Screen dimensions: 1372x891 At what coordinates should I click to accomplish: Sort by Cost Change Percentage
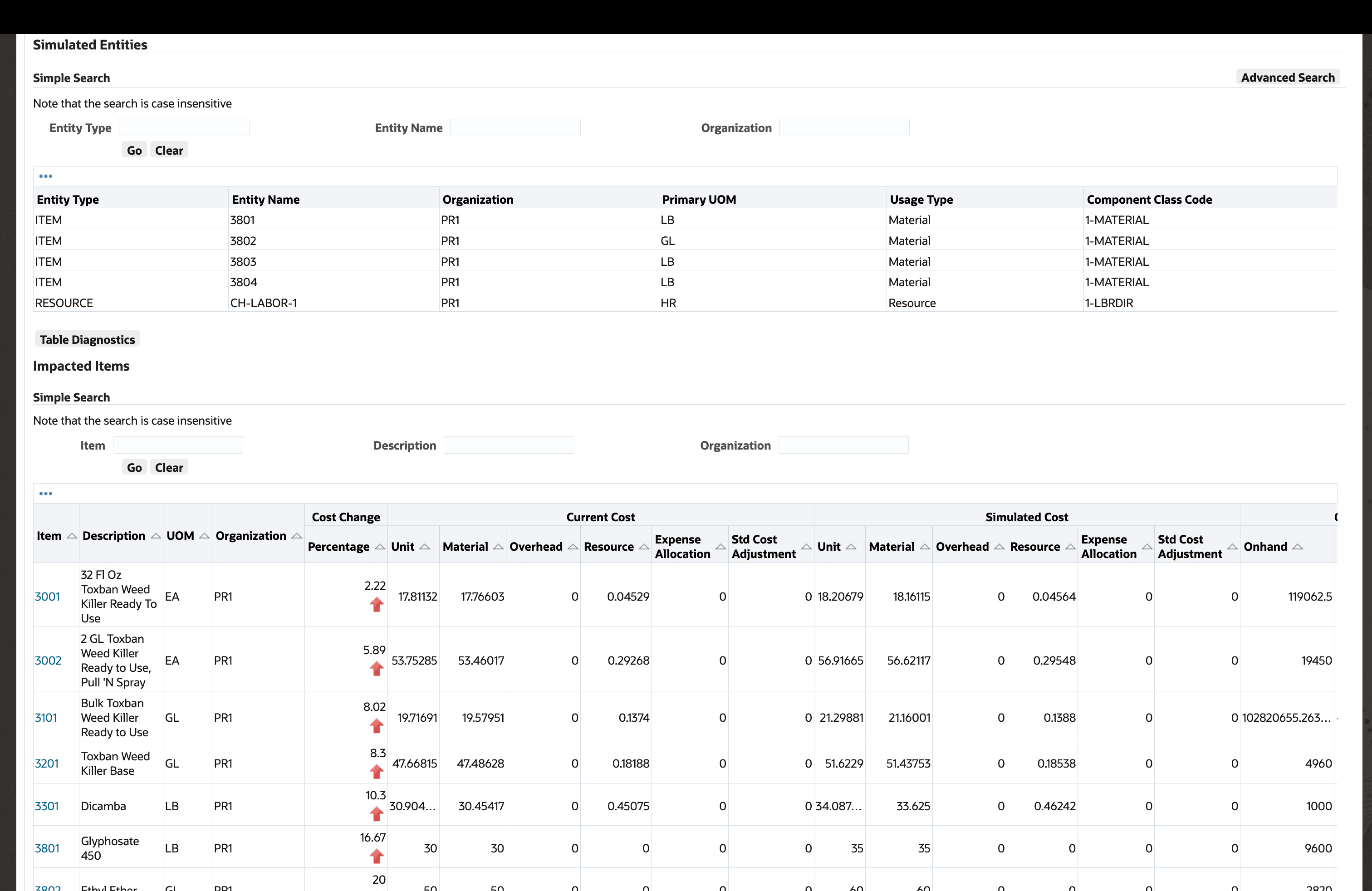coord(380,547)
